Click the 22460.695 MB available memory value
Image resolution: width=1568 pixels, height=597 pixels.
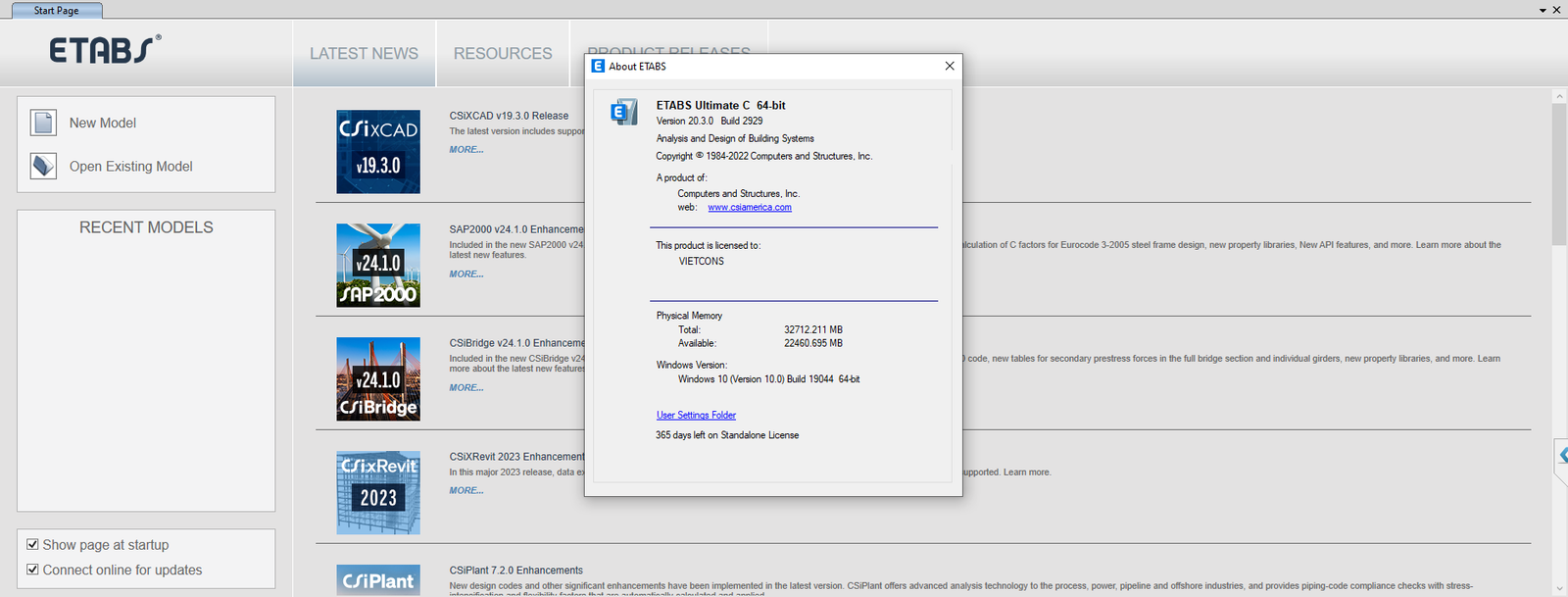click(x=813, y=343)
